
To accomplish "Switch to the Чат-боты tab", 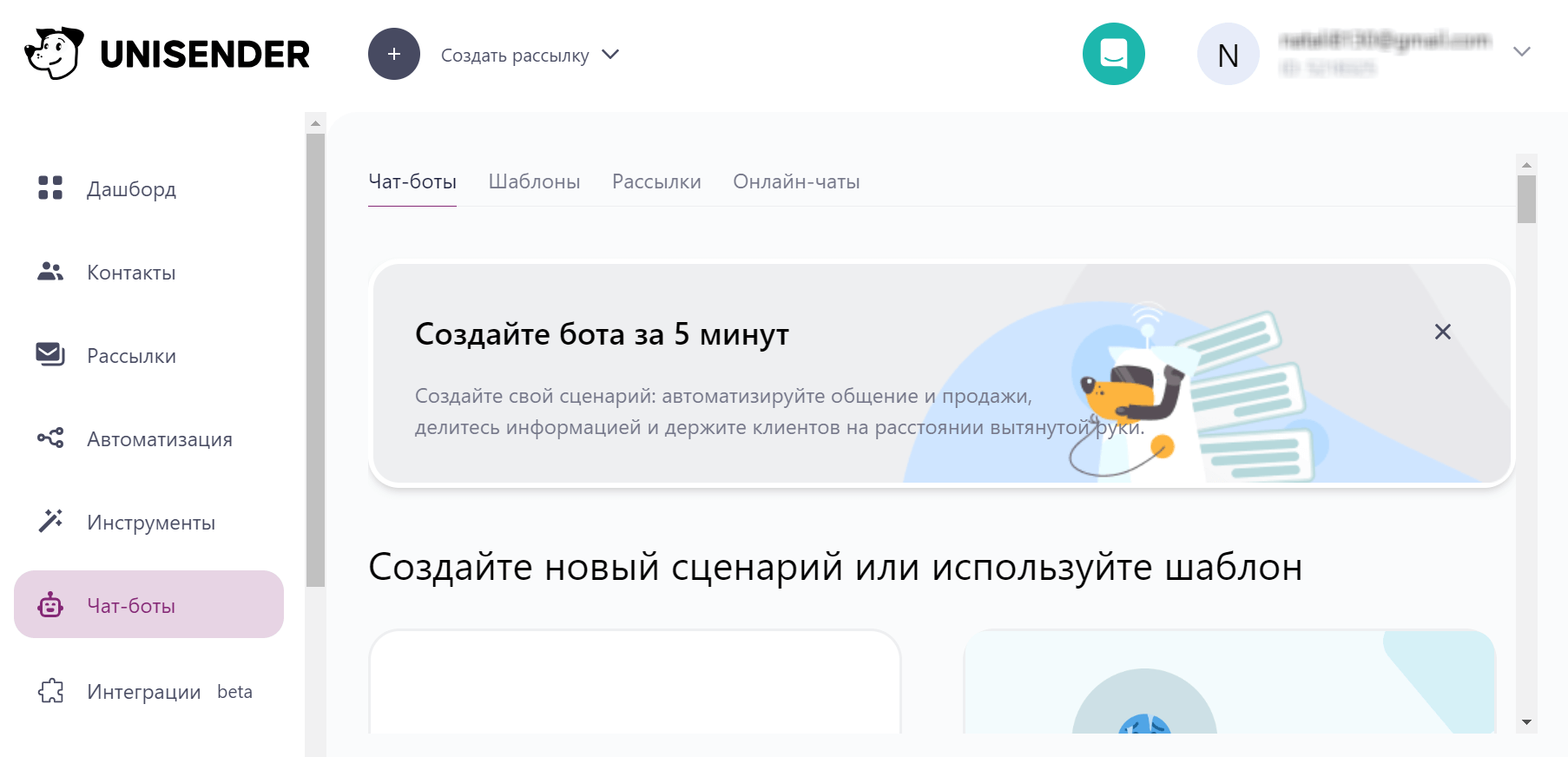I will 412,182.
